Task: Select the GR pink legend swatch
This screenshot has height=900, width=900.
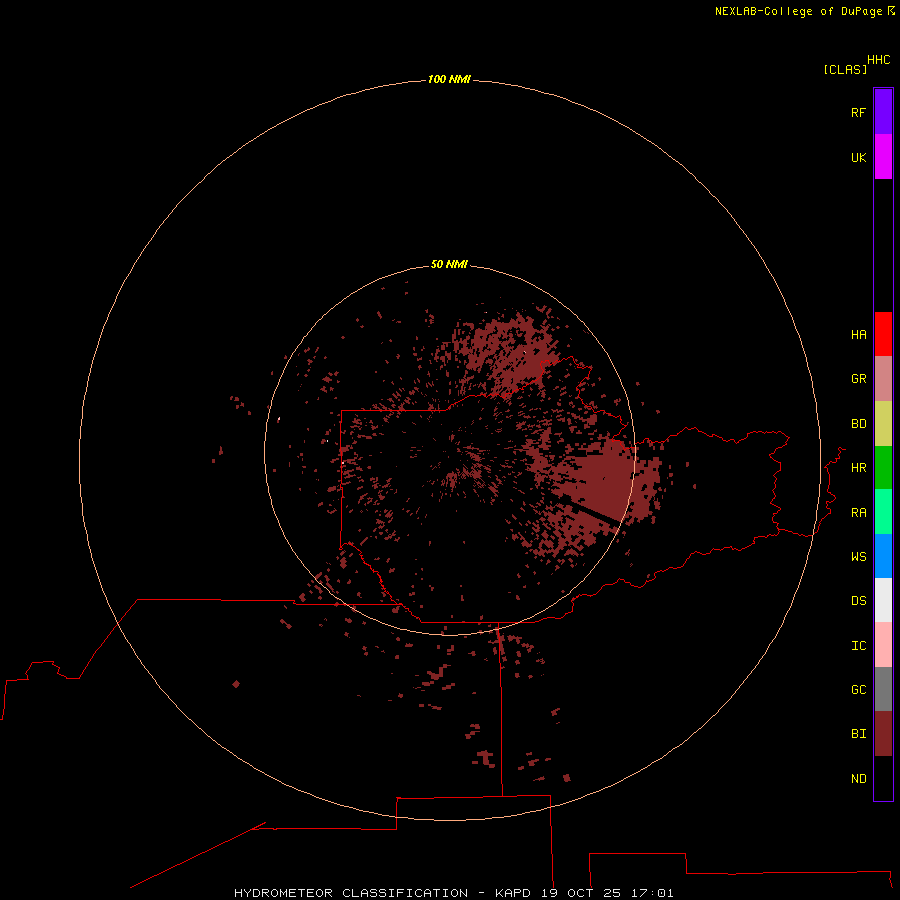Action: [x=883, y=379]
